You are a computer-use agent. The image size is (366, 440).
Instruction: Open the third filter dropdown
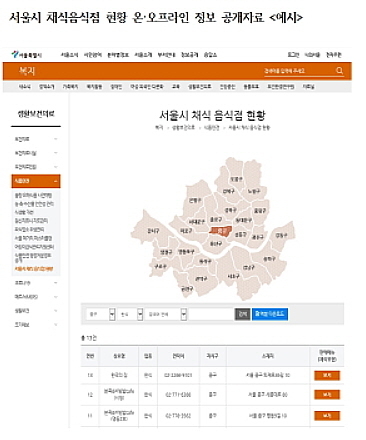tap(166, 314)
